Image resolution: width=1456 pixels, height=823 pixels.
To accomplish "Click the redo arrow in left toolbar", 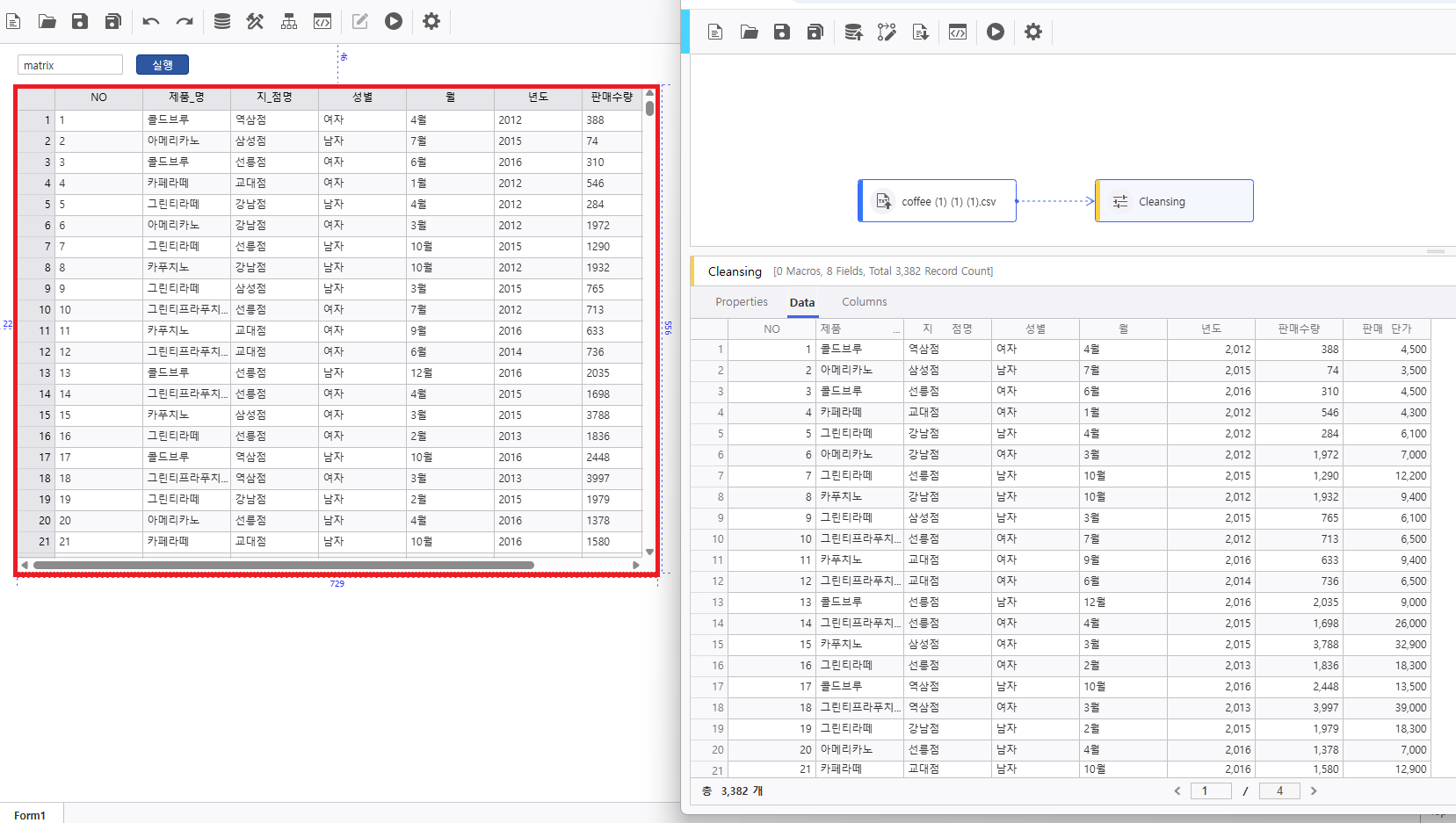I will click(185, 21).
